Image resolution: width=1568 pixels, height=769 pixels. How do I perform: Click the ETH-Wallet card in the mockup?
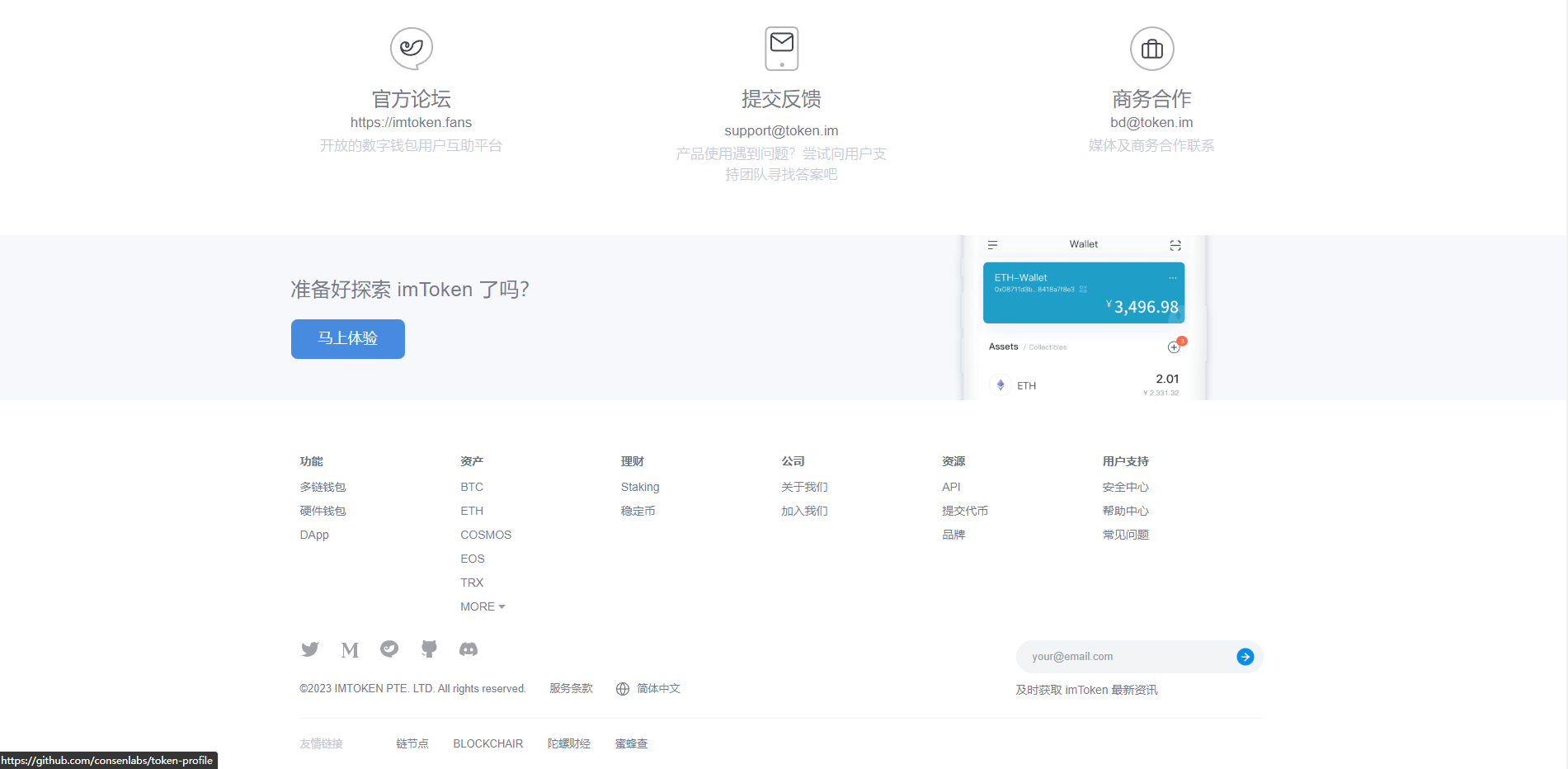click(1084, 293)
